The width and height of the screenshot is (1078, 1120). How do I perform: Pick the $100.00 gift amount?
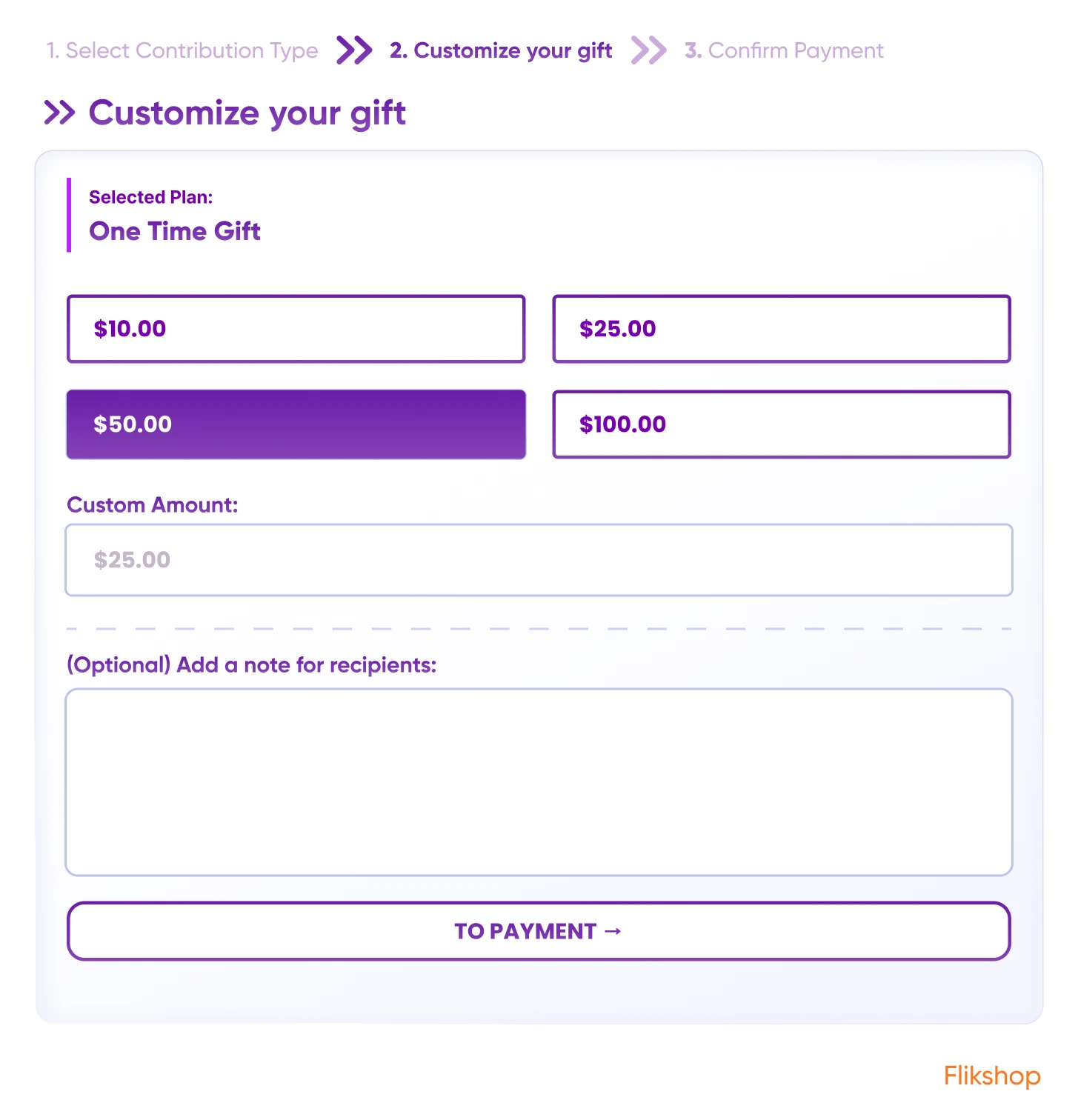pos(781,424)
